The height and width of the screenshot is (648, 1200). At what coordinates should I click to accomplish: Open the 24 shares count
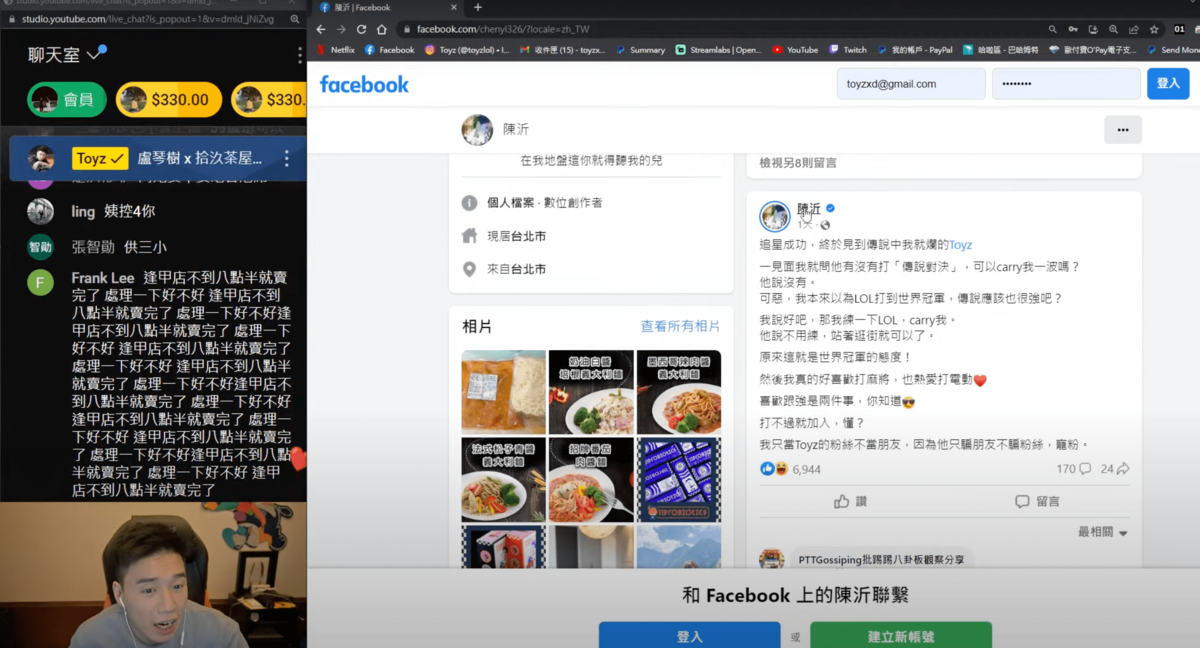click(x=1115, y=469)
